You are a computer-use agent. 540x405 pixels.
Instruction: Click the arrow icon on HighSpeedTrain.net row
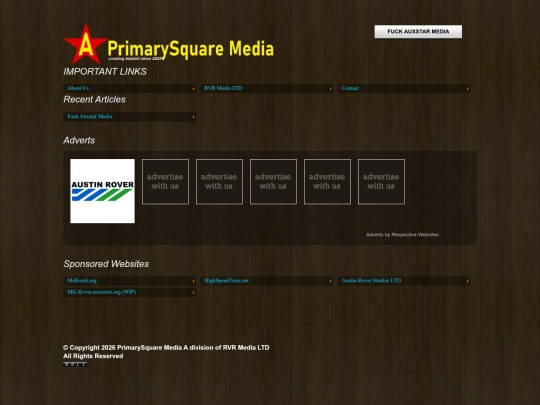(330, 281)
